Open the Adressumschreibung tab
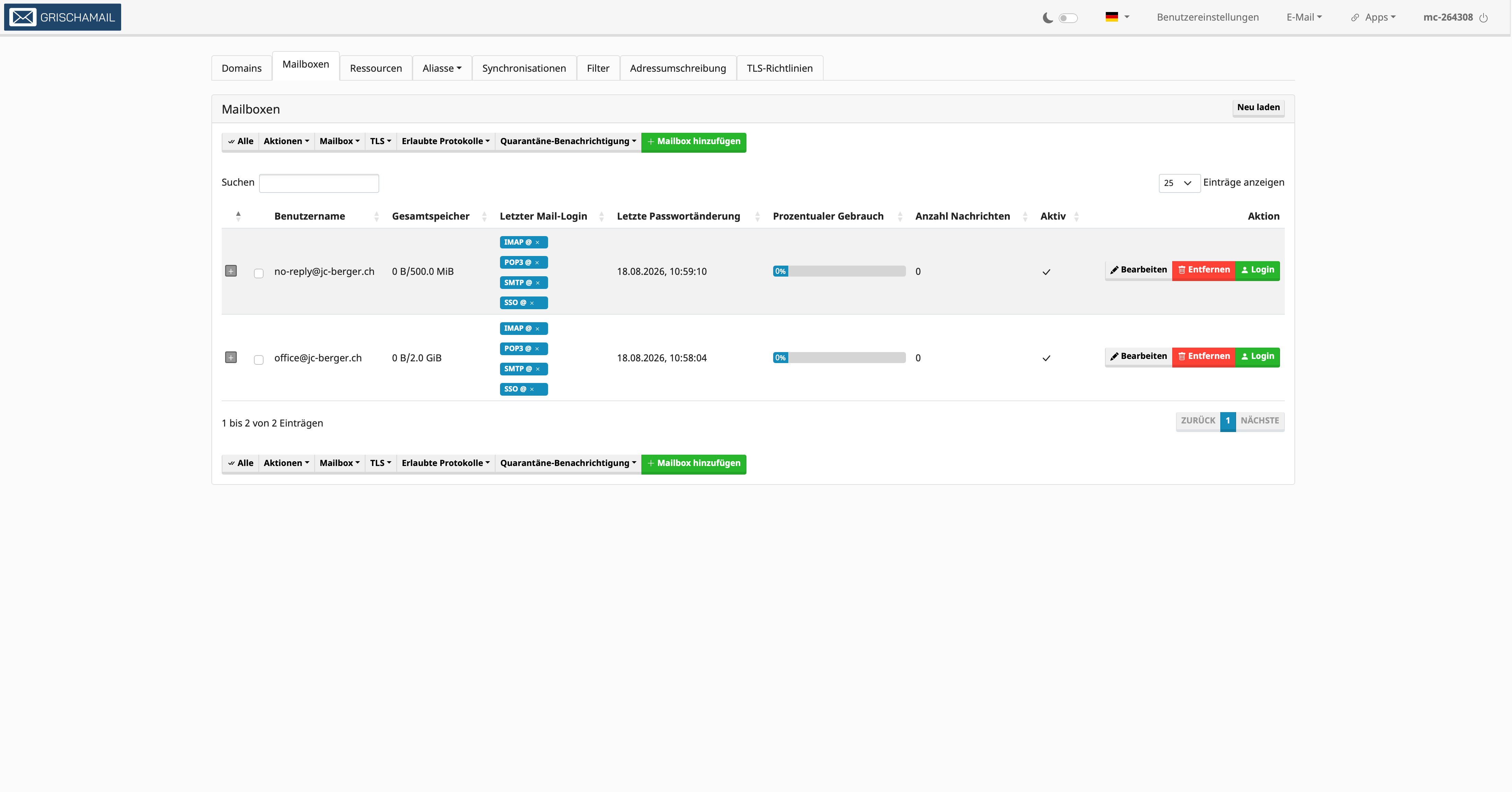The width and height of the screenshot is (1512, 792). pyautogui.click(x=678, y=68)
